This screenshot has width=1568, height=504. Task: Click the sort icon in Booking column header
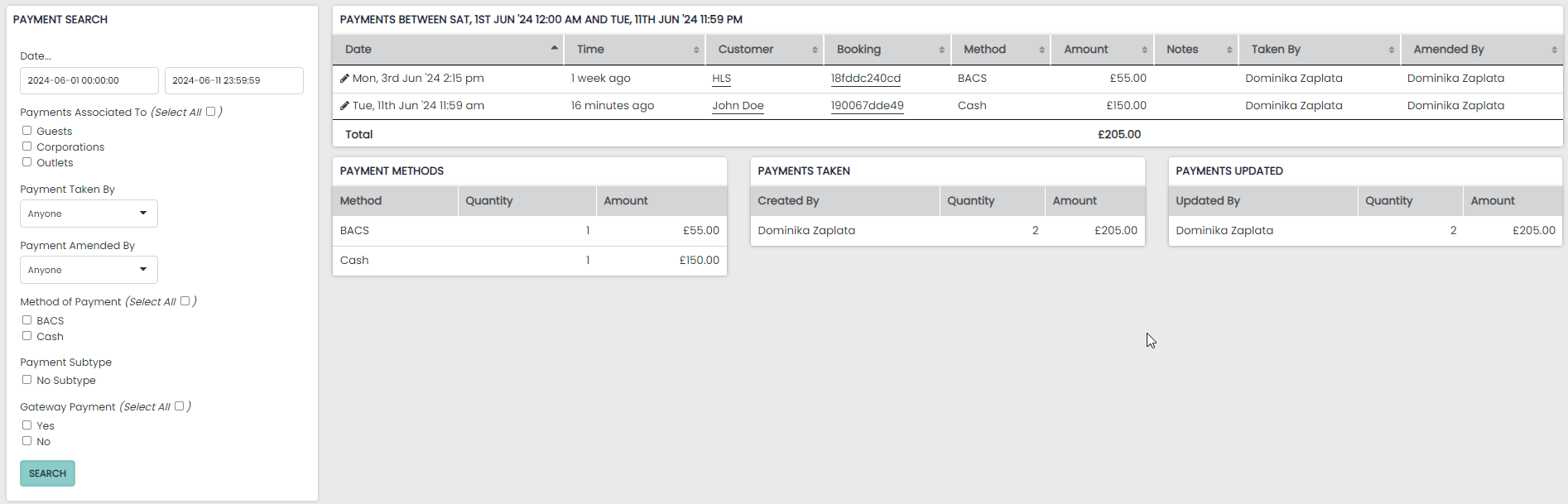[x=941, y=50]
